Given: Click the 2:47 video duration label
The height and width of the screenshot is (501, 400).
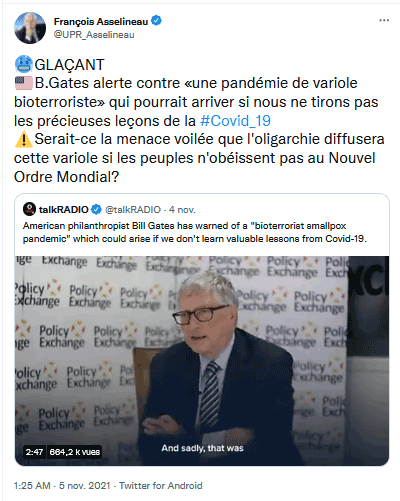Looking at the screenshot, I should pos(34,452).
